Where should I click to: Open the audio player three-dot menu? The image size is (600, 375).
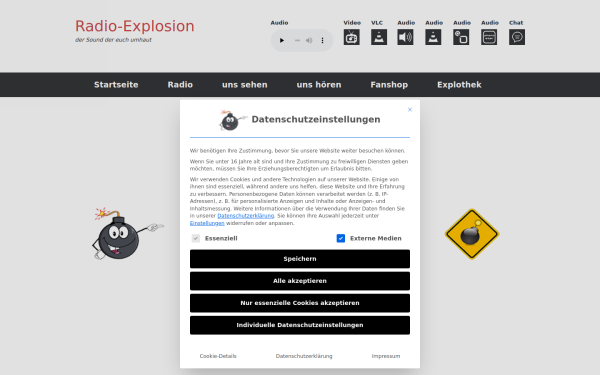323,40
